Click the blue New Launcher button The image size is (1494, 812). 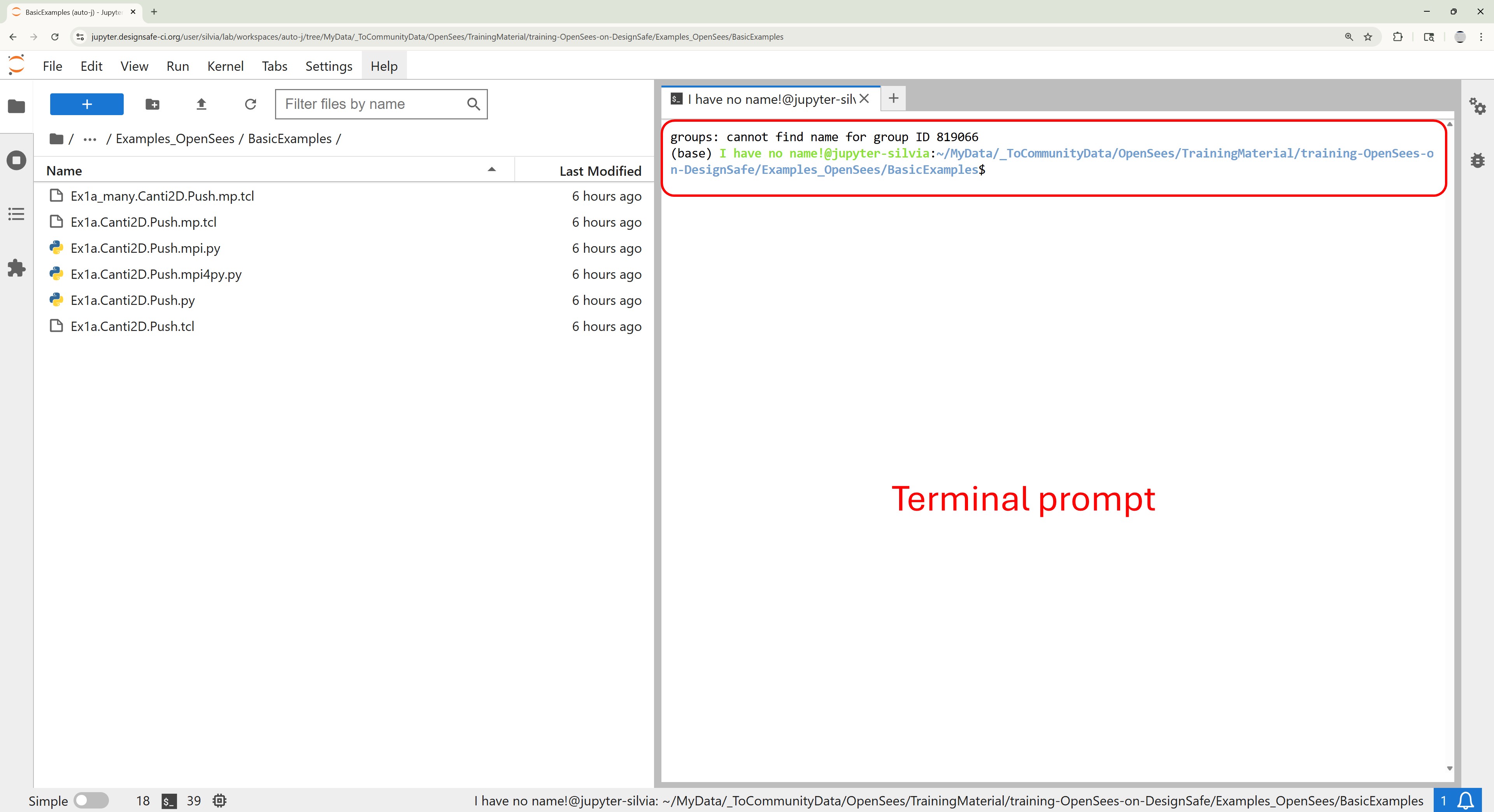[x=86, y=104]
